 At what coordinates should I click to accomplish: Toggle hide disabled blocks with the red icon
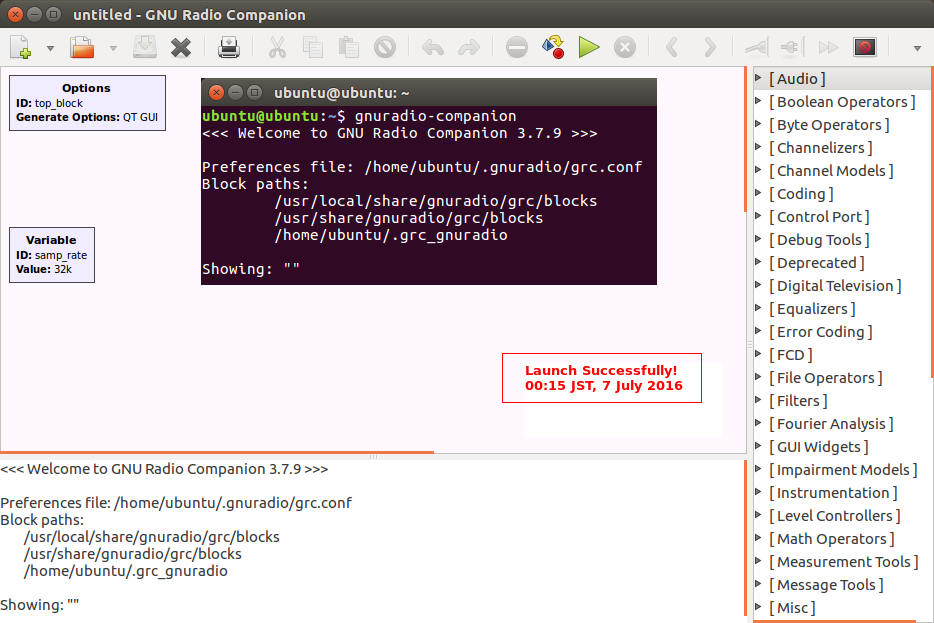tap(865, 47)
